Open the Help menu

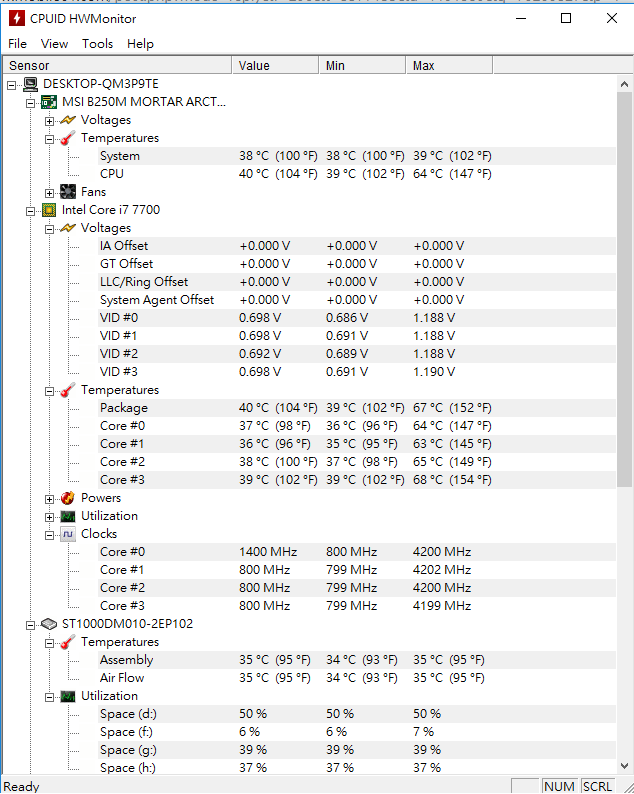[x=140, y=44]
